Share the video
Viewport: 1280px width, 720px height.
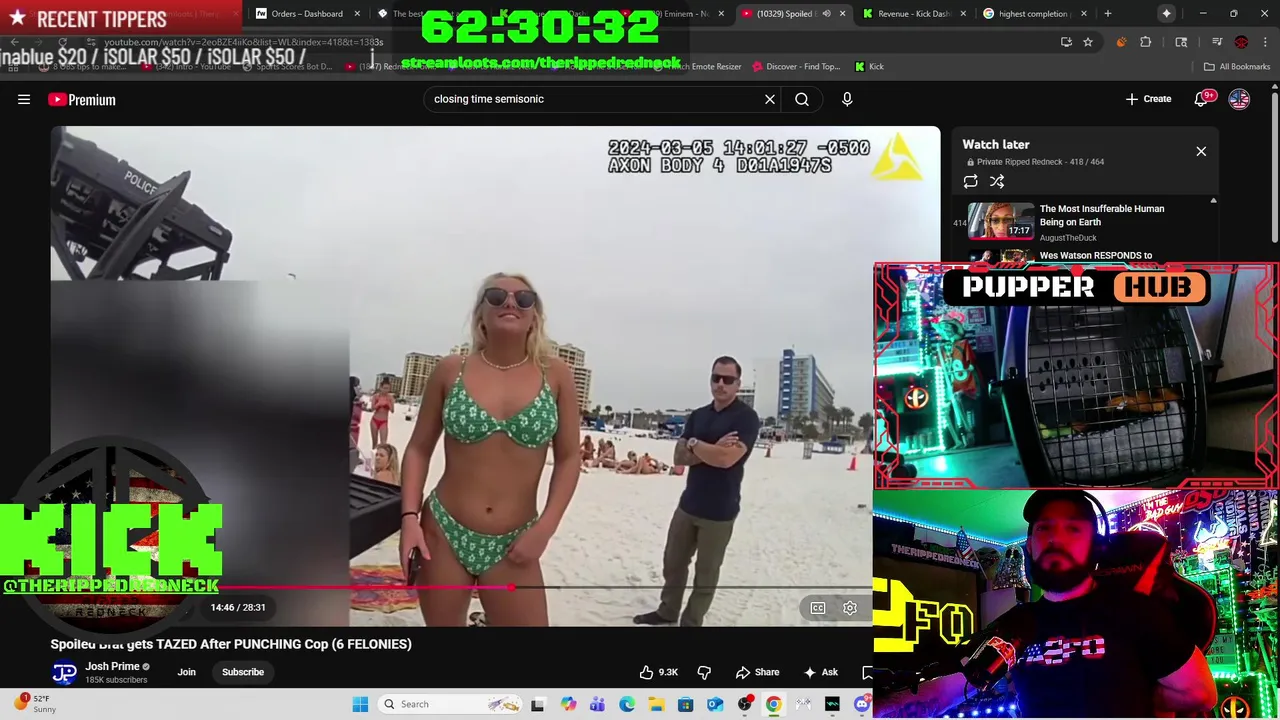click(757, 672)
